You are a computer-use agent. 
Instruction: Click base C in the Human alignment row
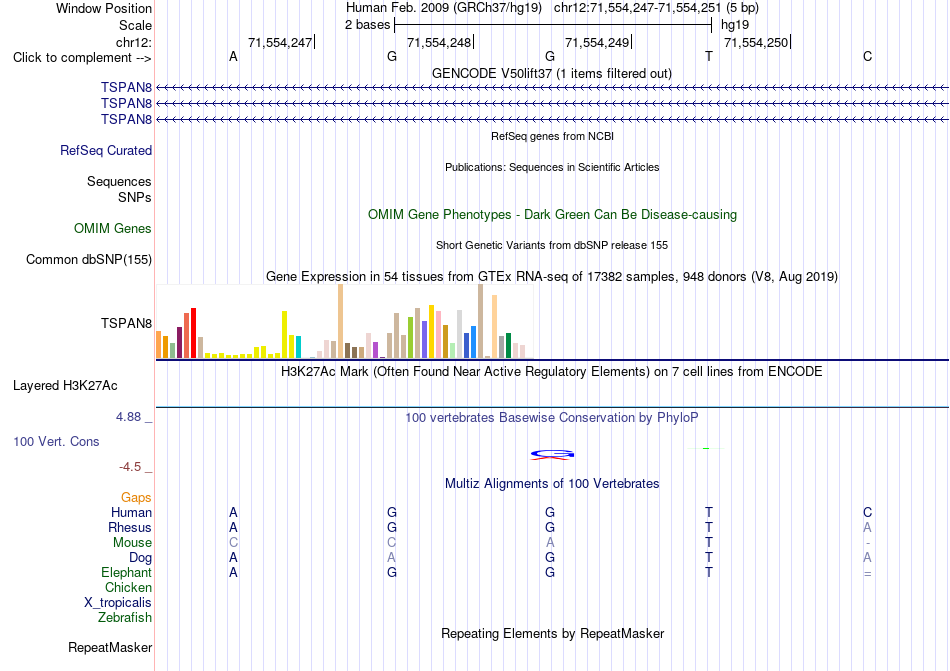tap(868, 512)
